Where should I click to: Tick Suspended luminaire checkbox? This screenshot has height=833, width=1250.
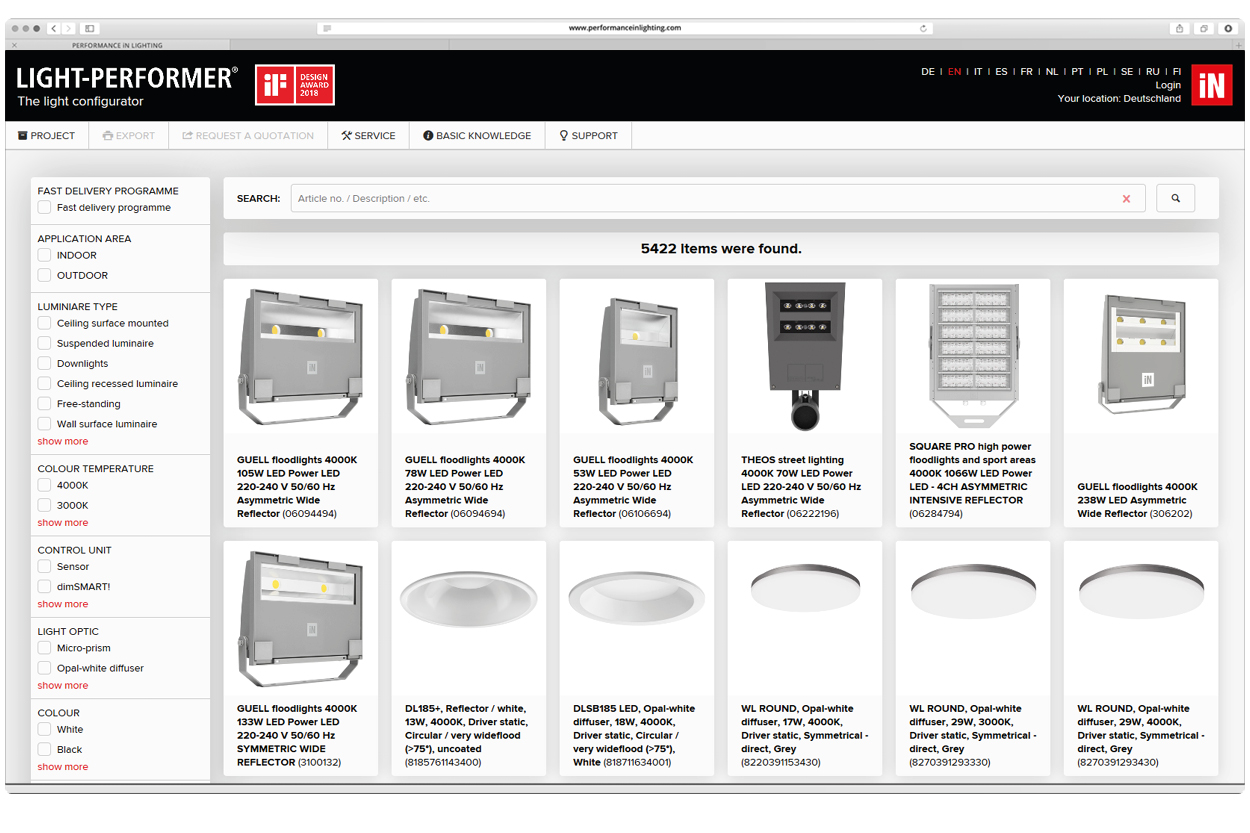click(44, 343)
